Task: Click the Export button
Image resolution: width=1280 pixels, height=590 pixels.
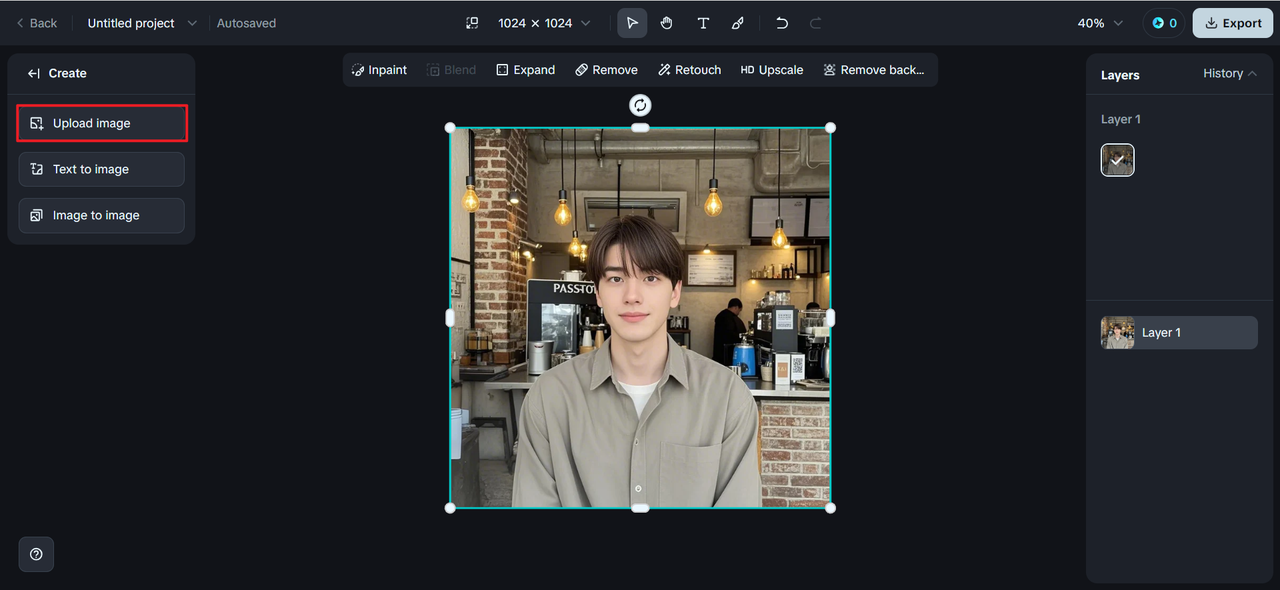Action: (x=1232, y=23)
